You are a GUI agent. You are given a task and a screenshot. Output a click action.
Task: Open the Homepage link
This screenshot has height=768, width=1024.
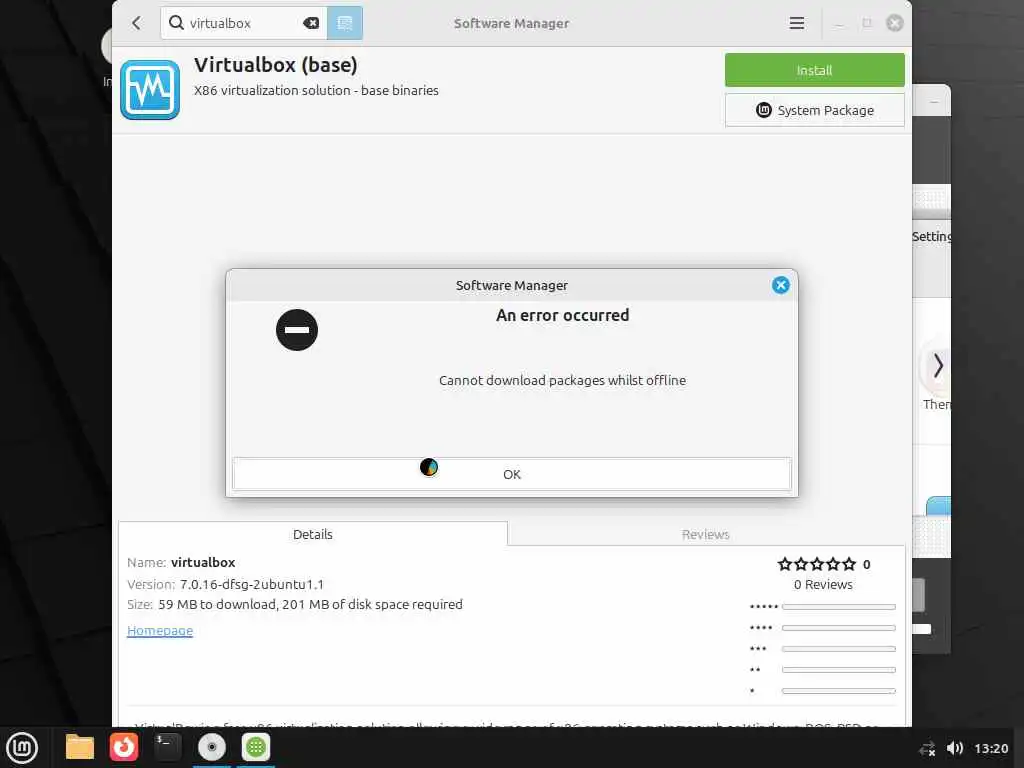160,630
